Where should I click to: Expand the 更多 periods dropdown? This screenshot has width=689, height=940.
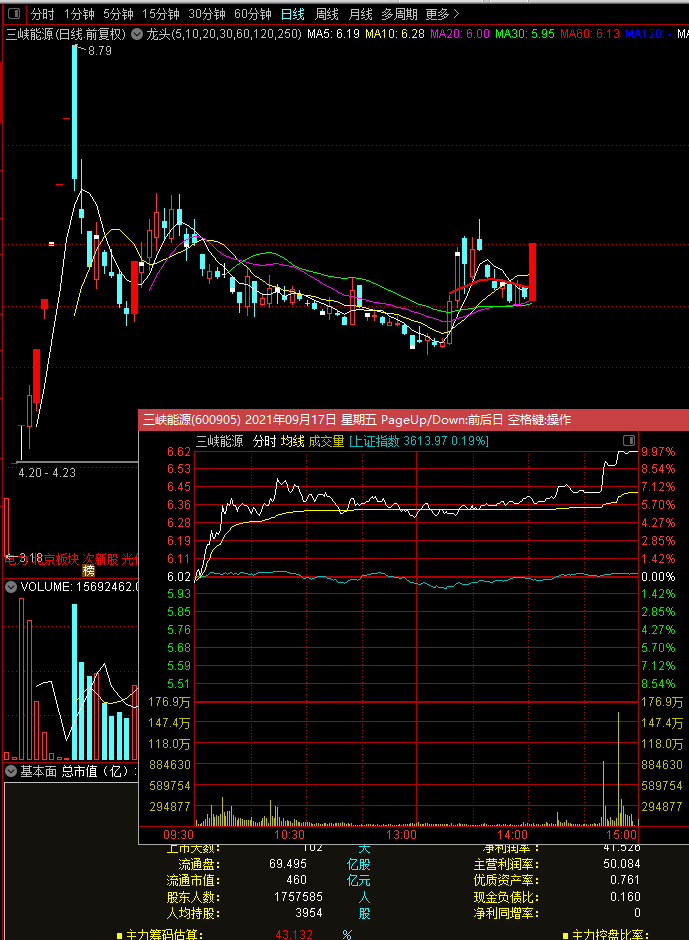tap(442, 14)
